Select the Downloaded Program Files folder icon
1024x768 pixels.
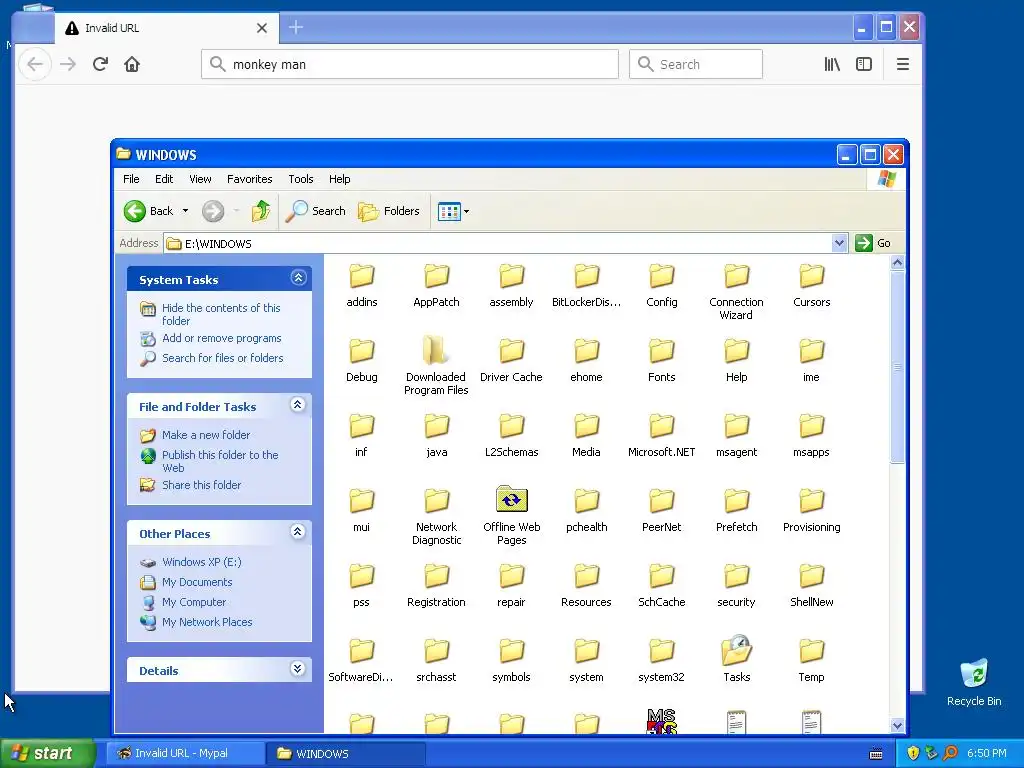[436, 350]
